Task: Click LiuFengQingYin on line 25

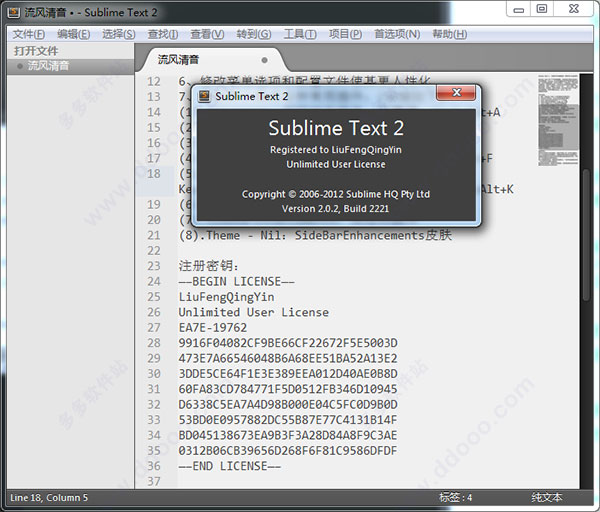Action: [226, 297]
